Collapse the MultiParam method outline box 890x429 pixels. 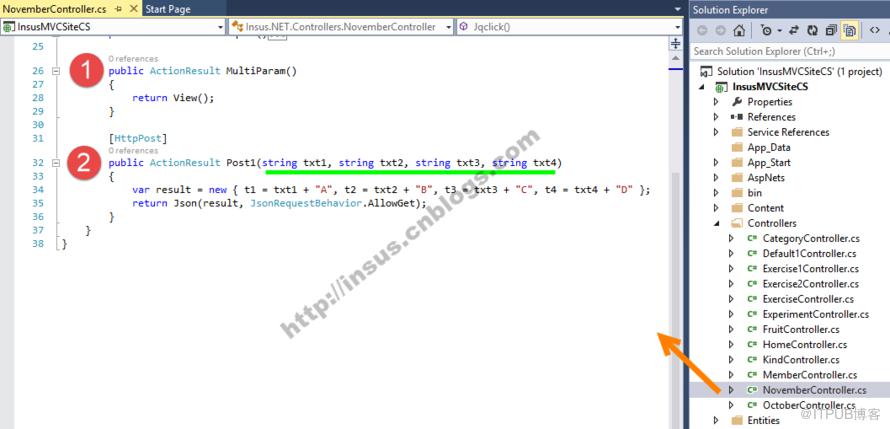click(x=56, y=72)
